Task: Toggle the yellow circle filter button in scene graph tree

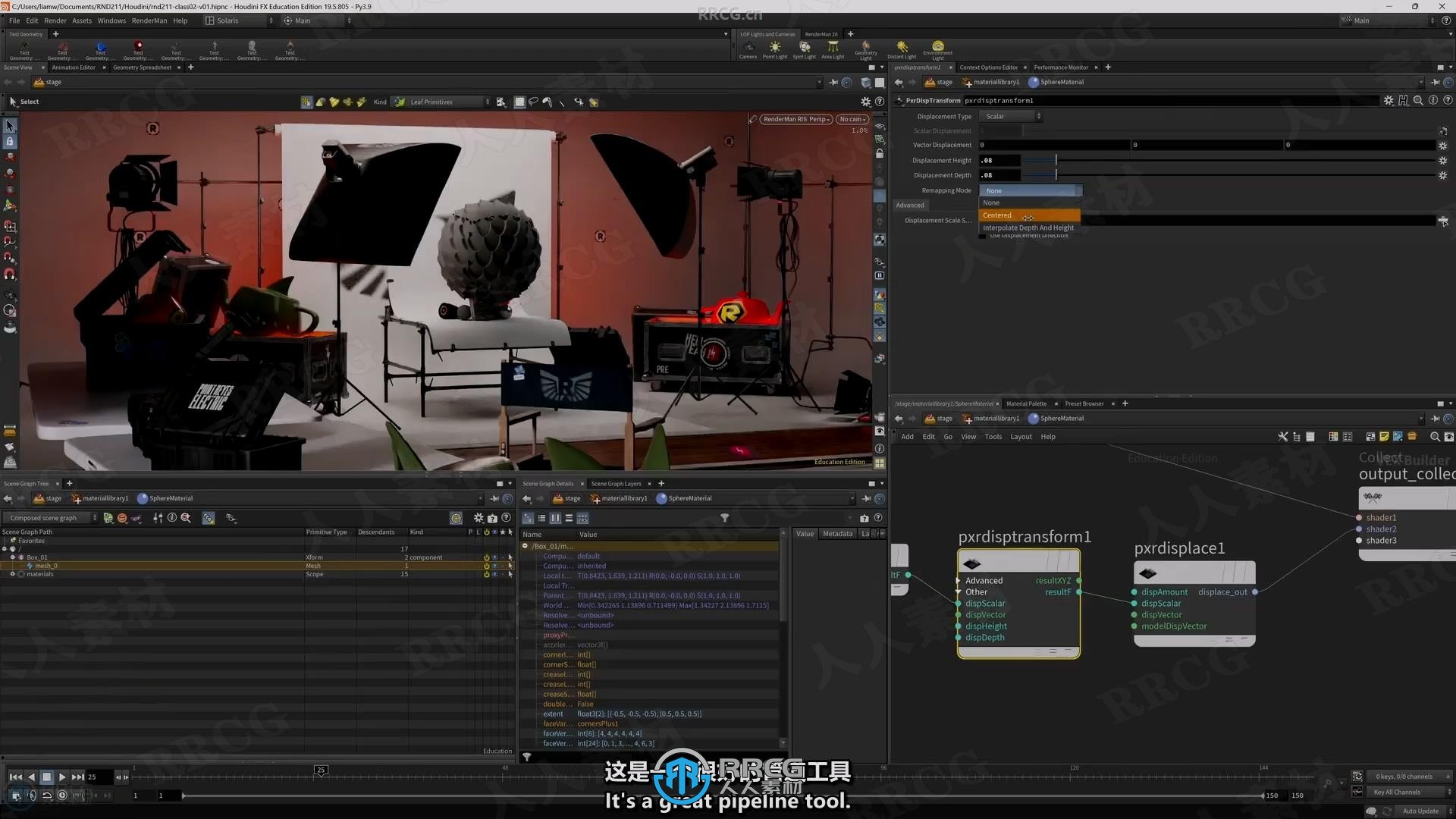Action: point(456,518)
